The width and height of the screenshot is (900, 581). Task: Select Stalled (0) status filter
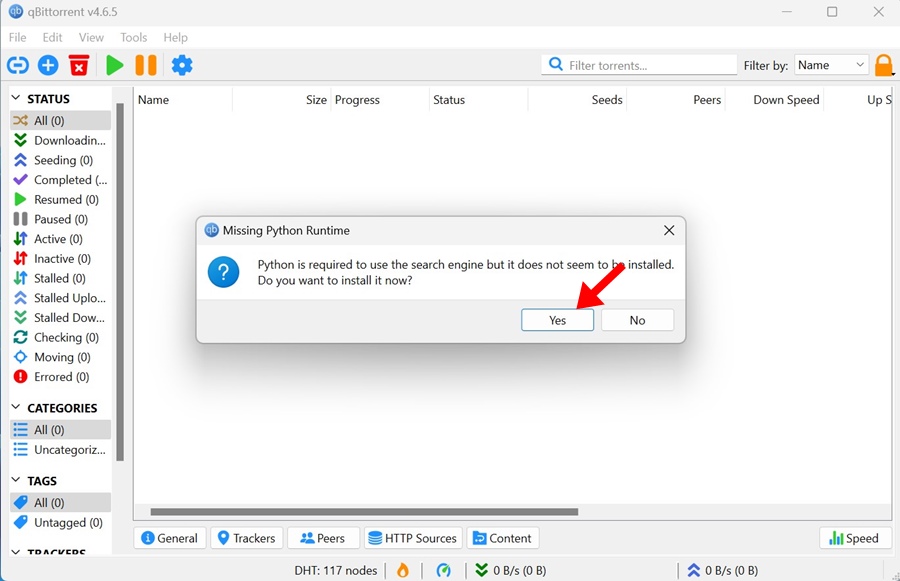point(60,278)
